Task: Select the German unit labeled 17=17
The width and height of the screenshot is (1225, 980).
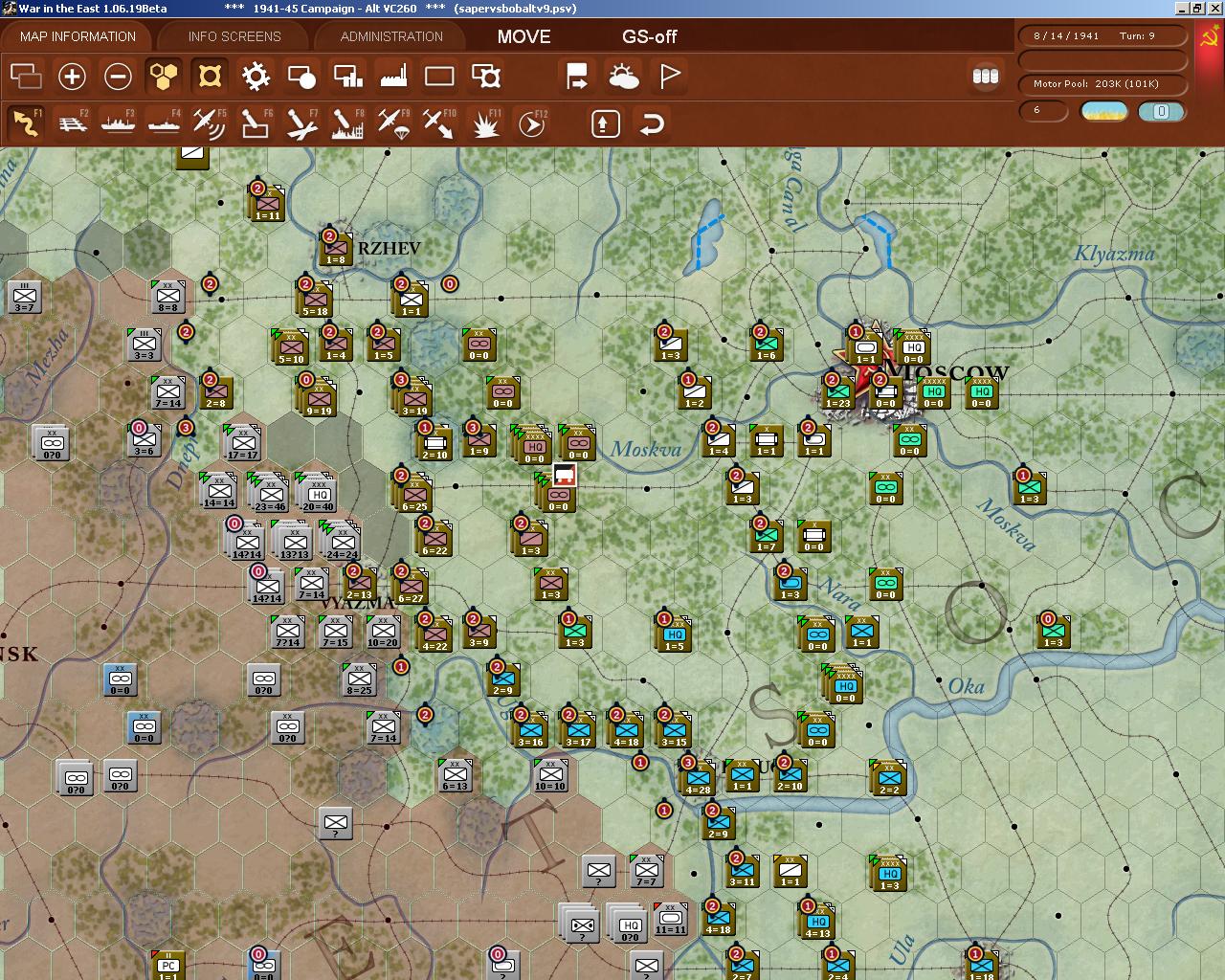Action: (243, 442)
